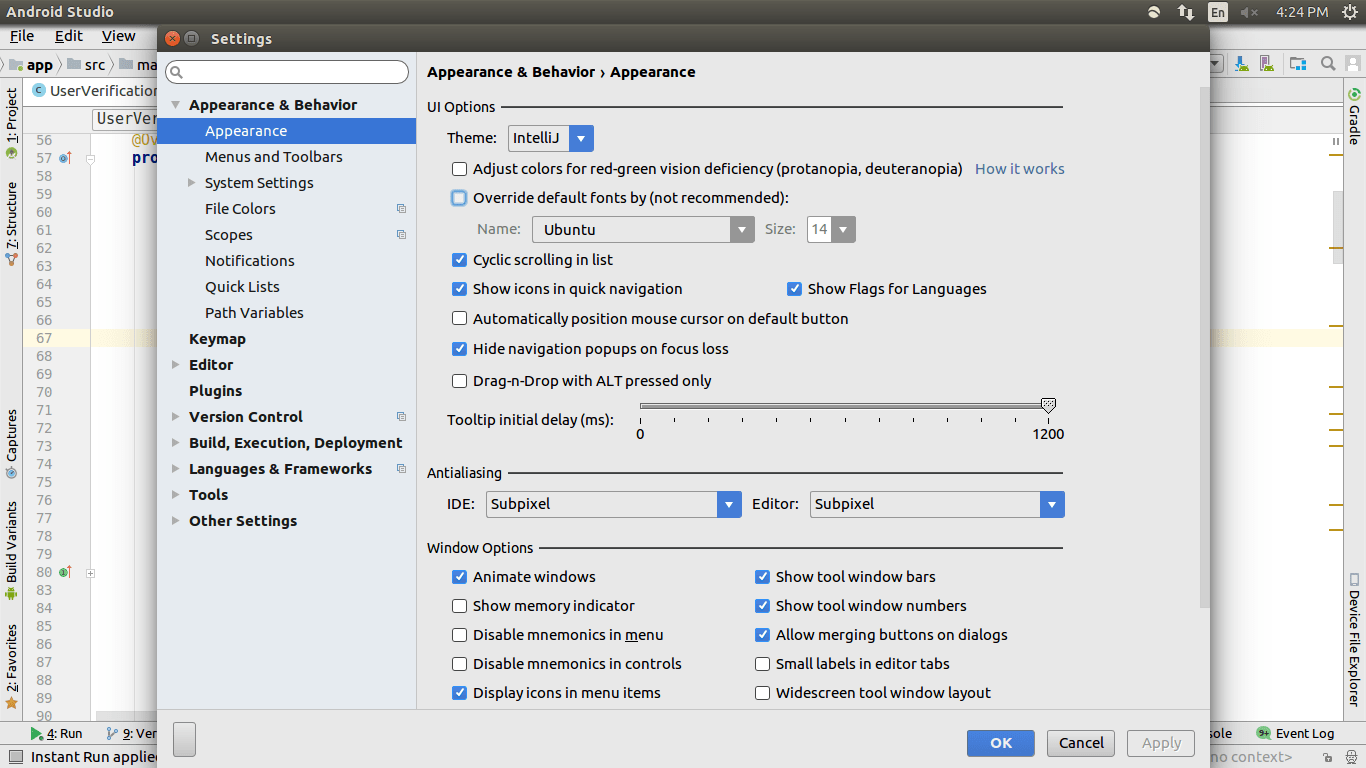Open the muted volume indicator
The height and width of the screenshot is (768, 1366).
(1249, 12)
